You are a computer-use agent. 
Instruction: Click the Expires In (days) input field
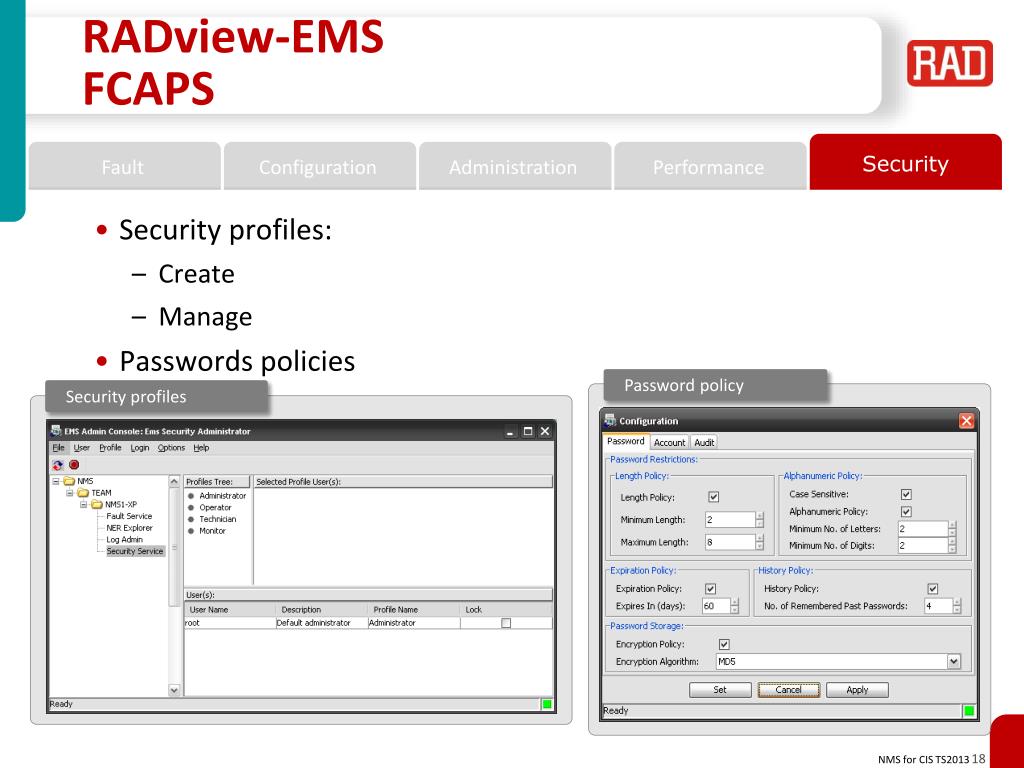tap(716, 606)
